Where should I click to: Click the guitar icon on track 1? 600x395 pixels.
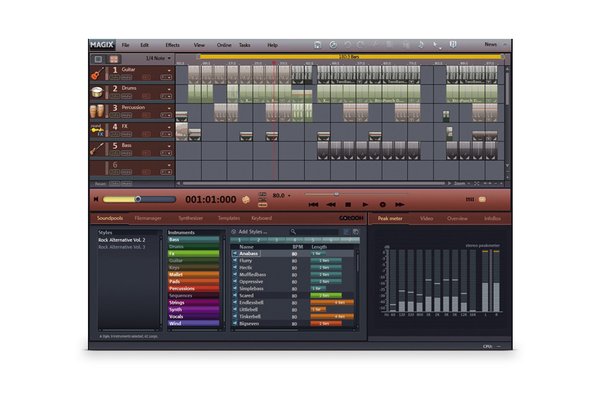97,73
